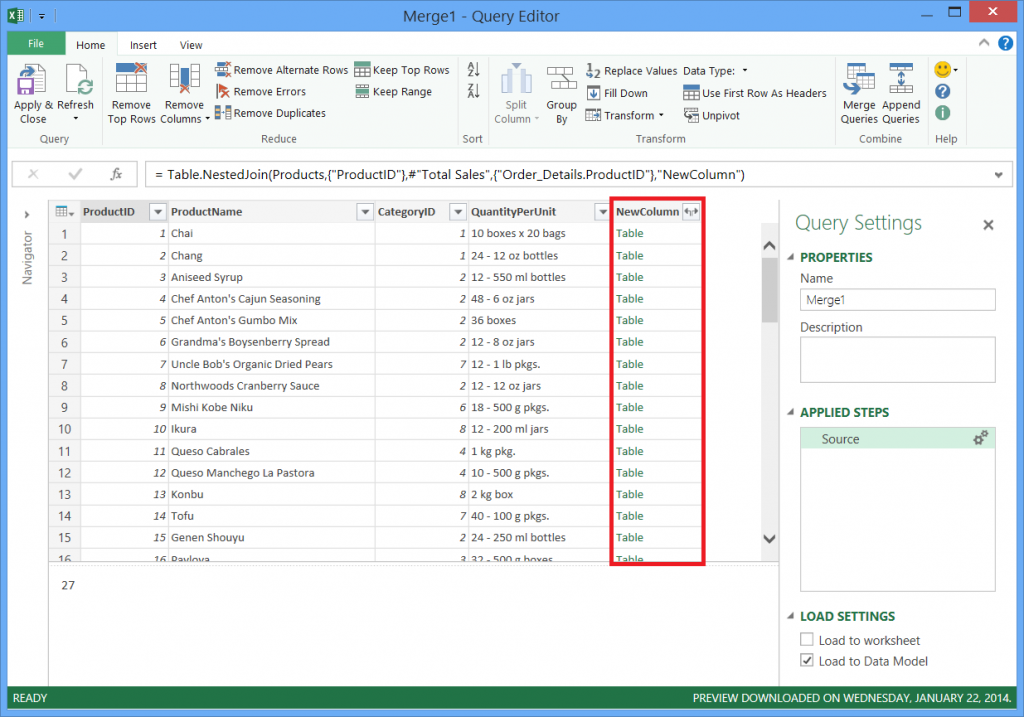Select Remove Duplicates
The image size is (1024, 717).
pyautogui.click(x=270, y=113)
